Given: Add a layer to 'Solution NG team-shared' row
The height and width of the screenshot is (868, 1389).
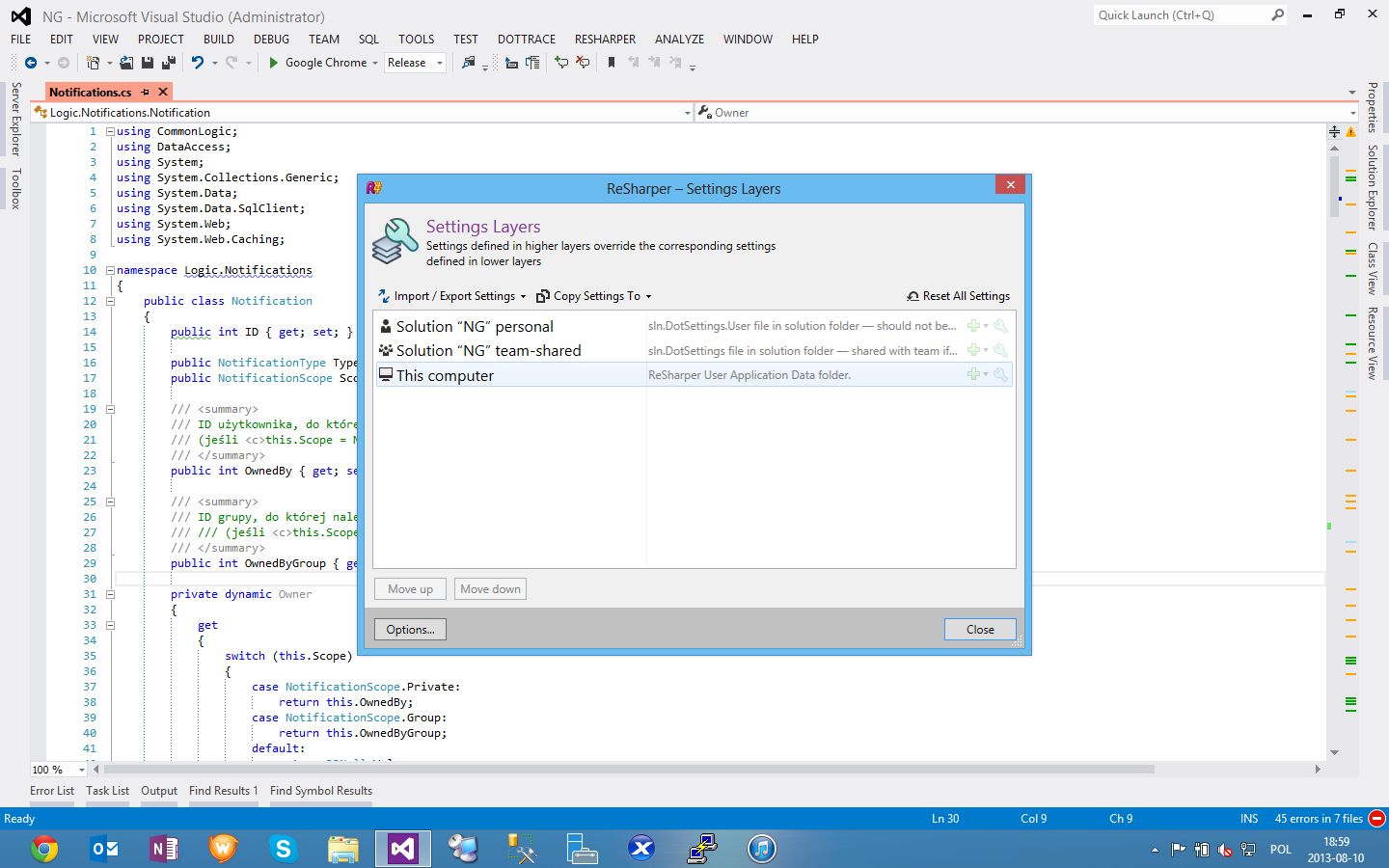Looking at the screenshot, I should tap(975, 350).
